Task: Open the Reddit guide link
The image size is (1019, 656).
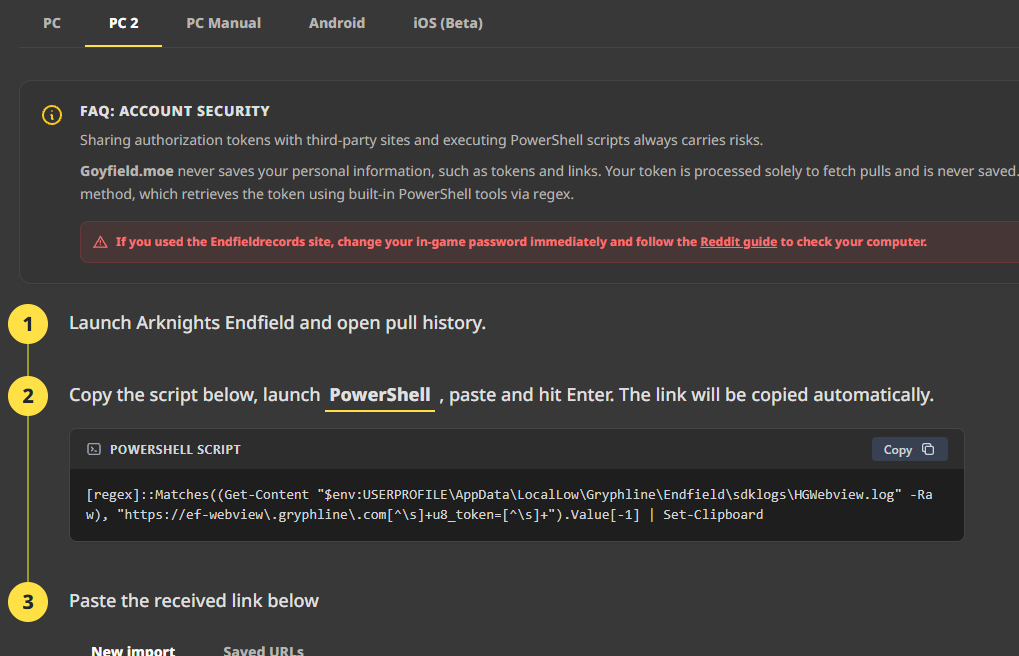Action: pyautogui.click(x=738, y=242)
